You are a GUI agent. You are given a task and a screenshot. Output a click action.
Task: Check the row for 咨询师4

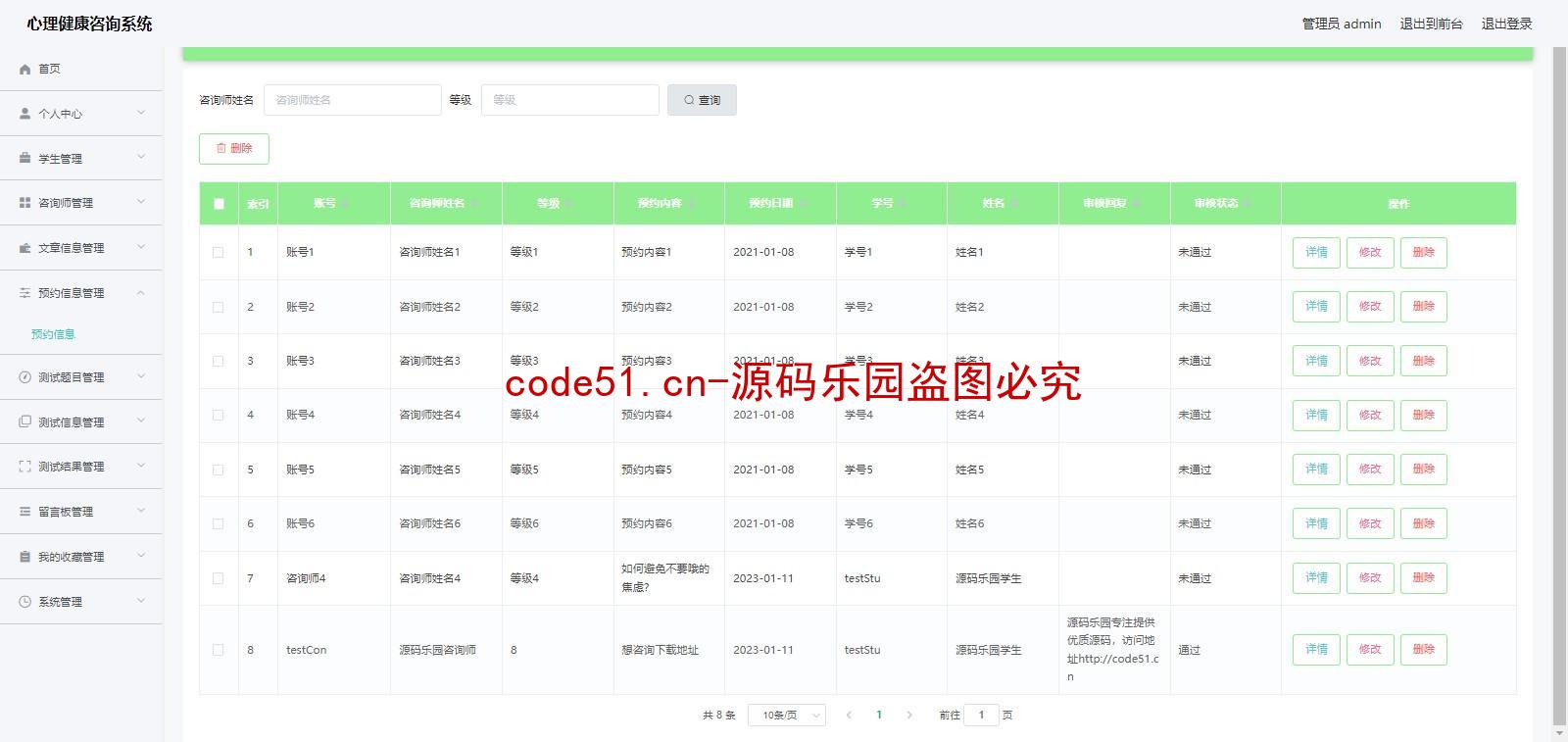coord(219,578)
